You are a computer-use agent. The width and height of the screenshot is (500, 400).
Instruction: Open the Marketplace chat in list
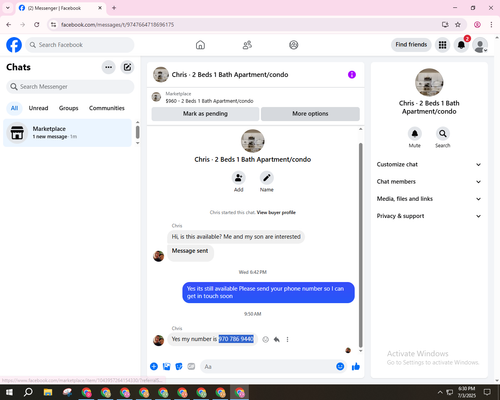click(67, 133)
